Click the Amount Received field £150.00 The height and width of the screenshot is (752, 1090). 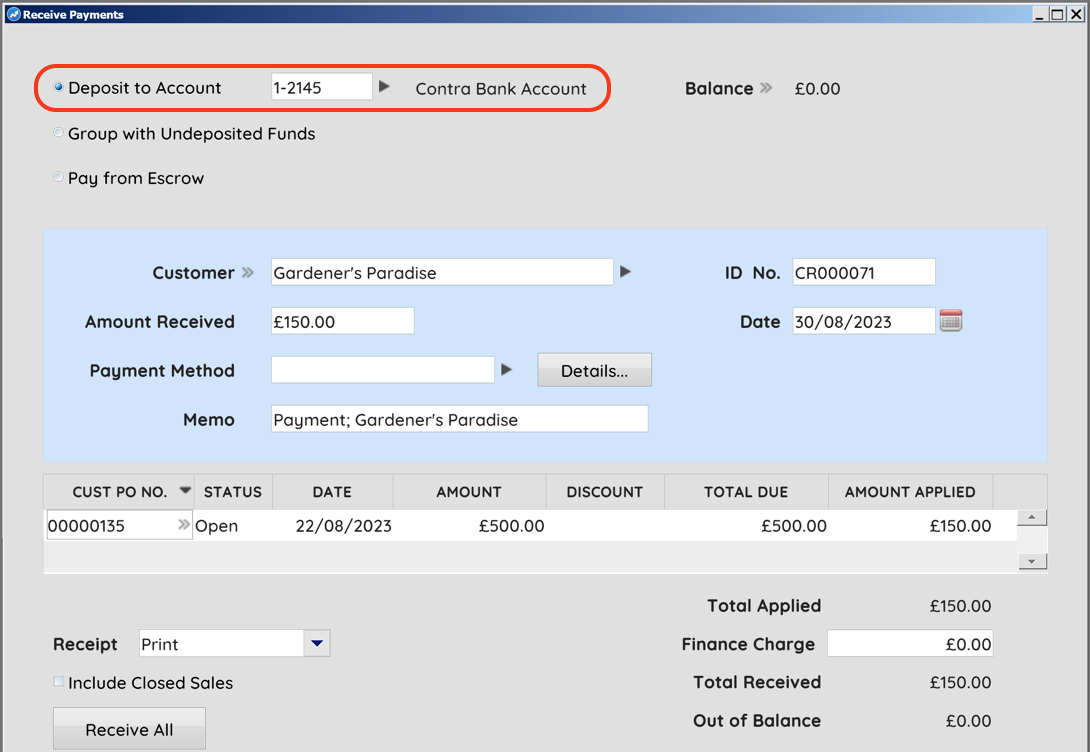point(343,321)
